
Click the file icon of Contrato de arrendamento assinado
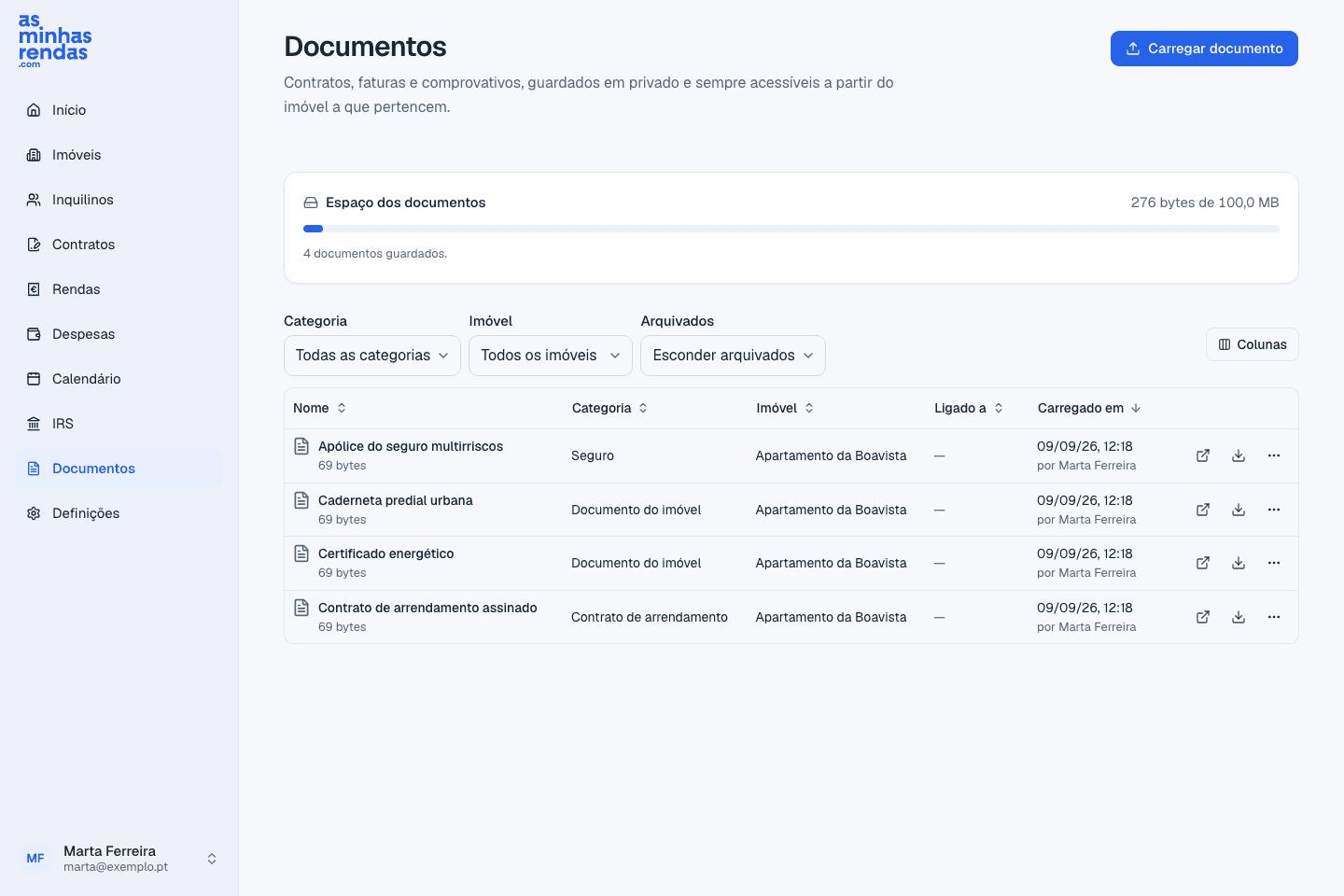301,608
